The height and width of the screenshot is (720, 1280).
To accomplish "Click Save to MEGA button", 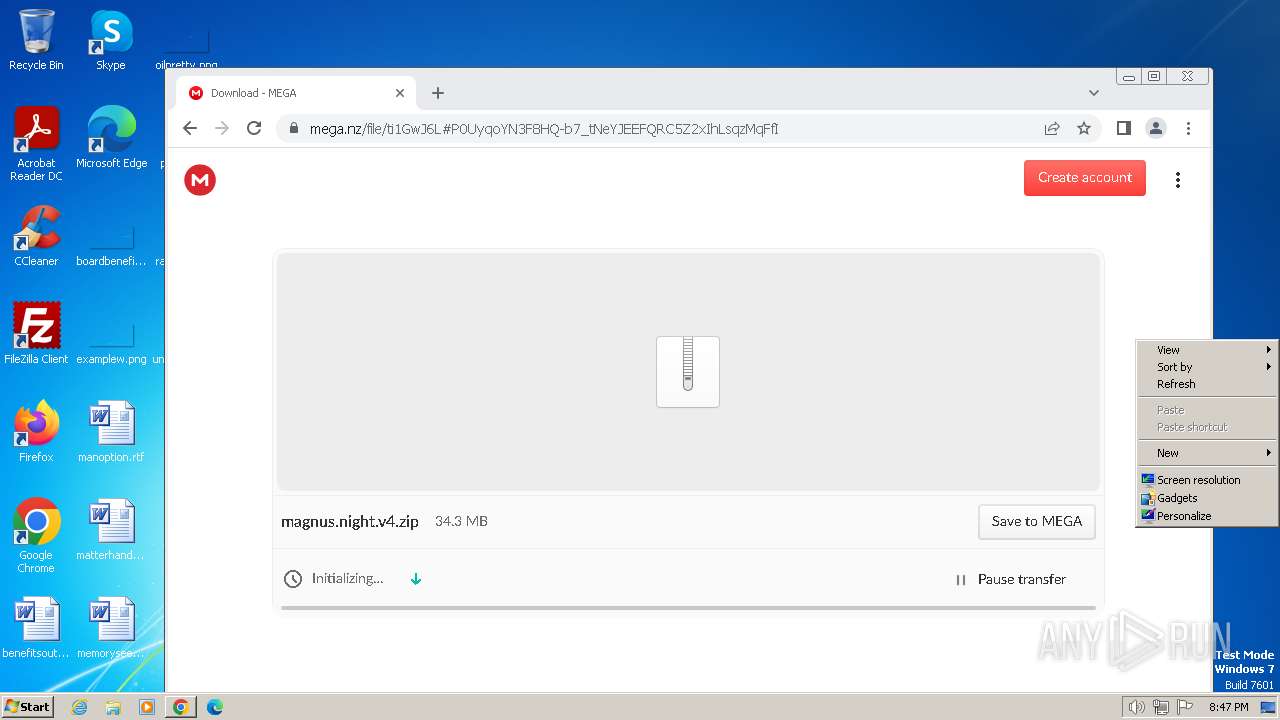I will 1037,521.
